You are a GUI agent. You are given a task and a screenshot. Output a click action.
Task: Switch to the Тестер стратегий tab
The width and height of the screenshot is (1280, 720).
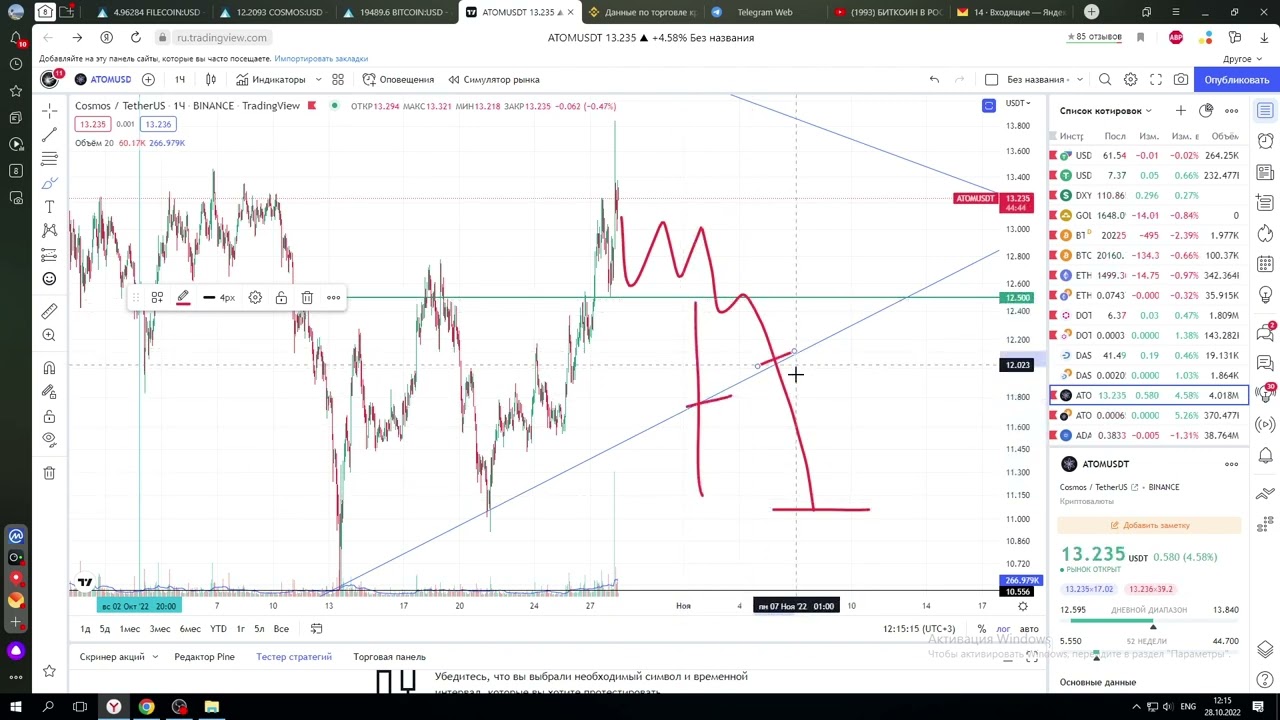[293, 657]
